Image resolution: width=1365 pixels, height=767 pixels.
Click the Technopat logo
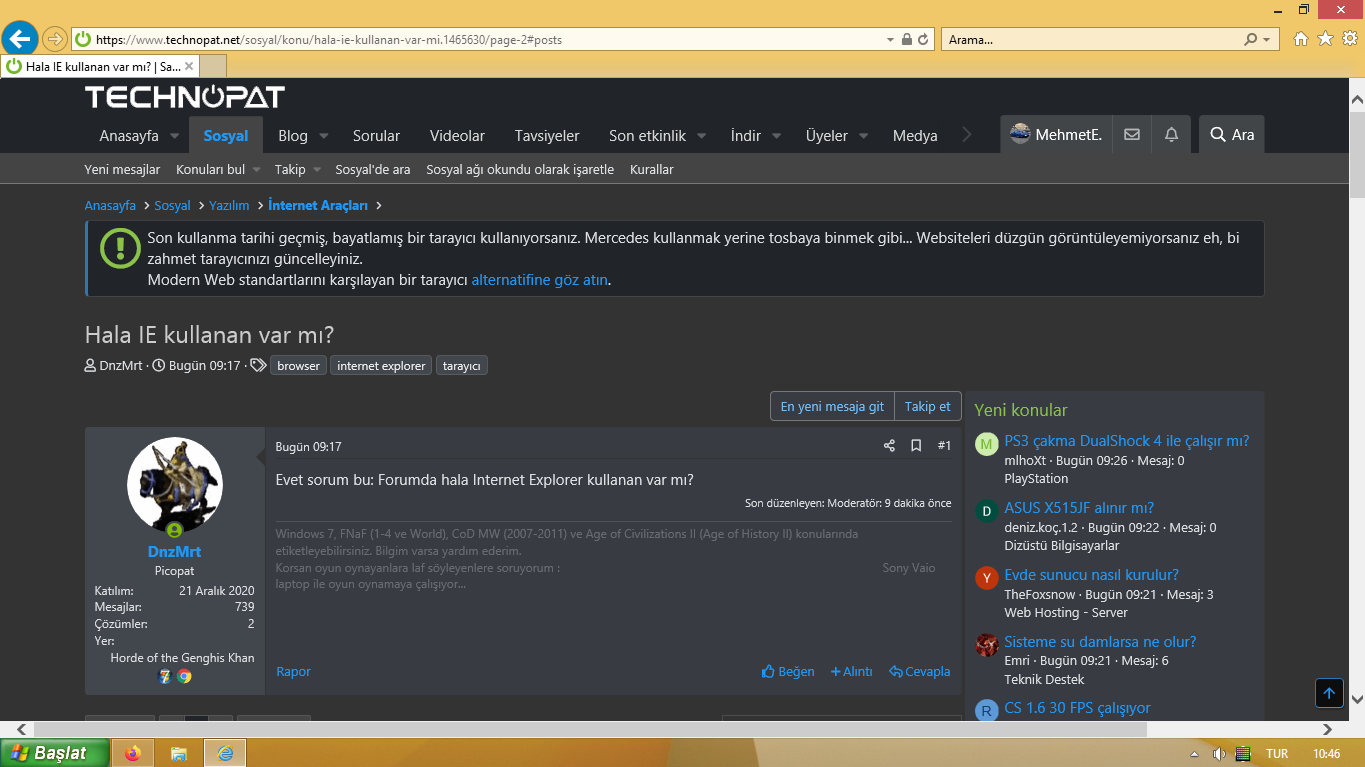pyautogui.click(x=185, y=97)
